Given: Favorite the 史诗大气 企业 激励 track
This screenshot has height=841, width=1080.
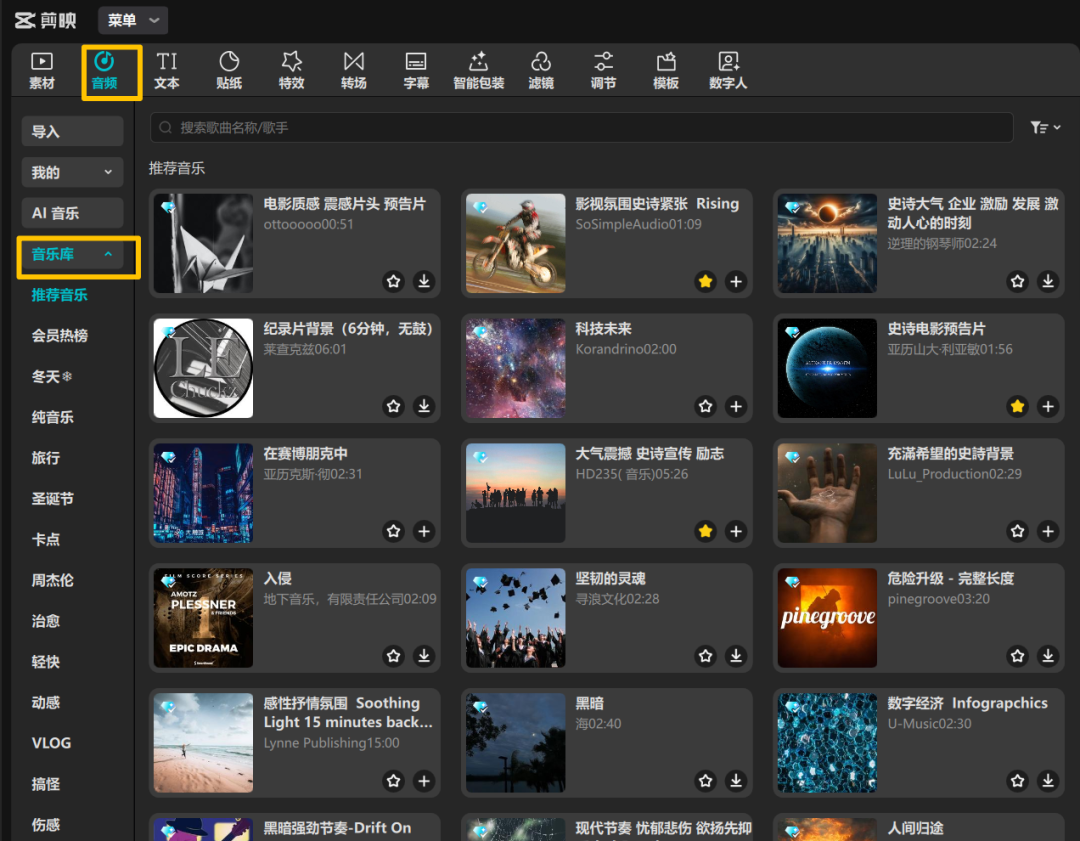Looking at the screenshot, I should [1017, 281].
